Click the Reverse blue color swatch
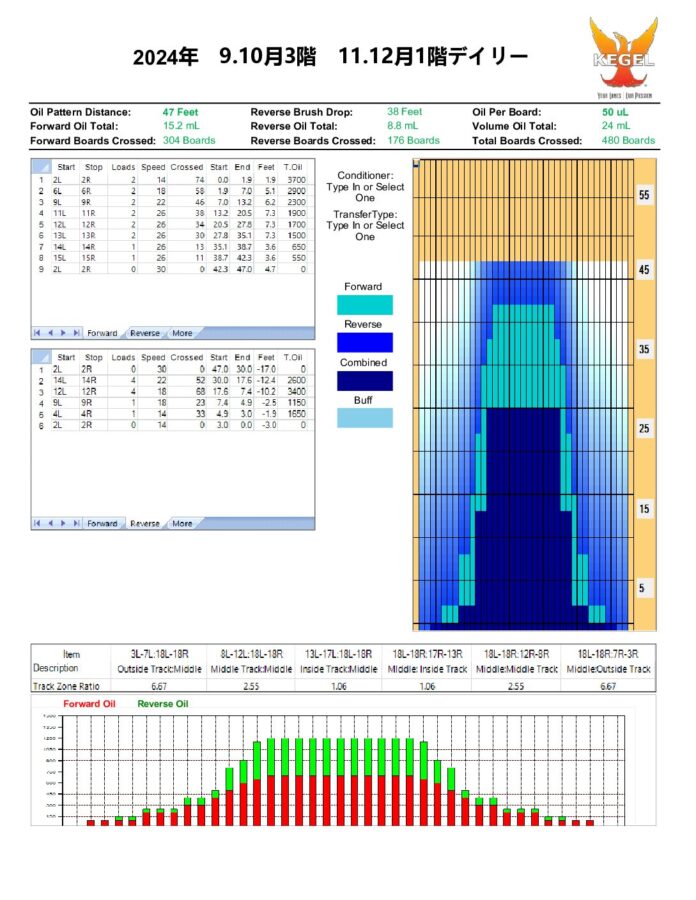Screen dimensions: 696x900 [365, 343]
